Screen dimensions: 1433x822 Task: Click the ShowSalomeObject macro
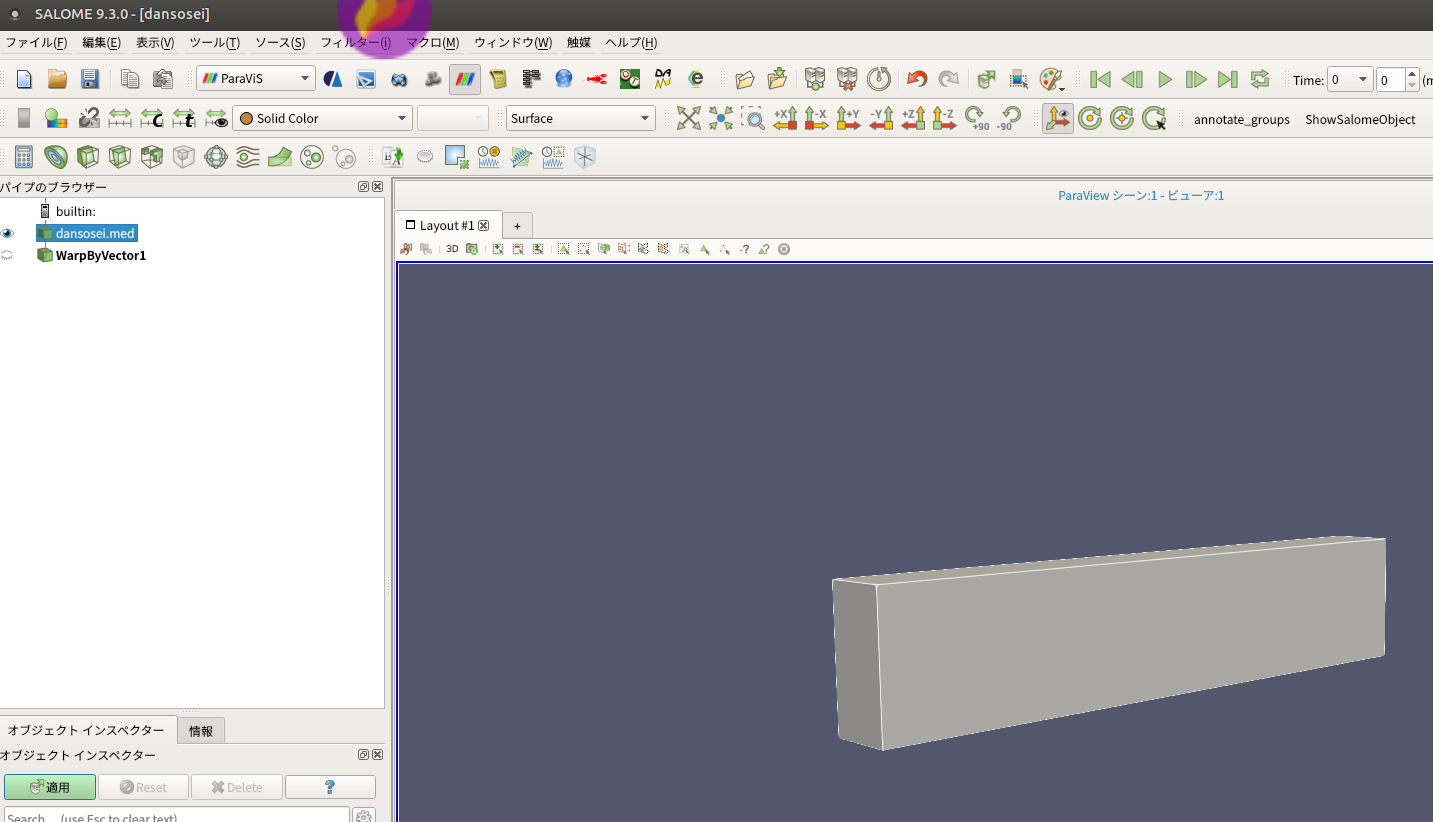1360,119
